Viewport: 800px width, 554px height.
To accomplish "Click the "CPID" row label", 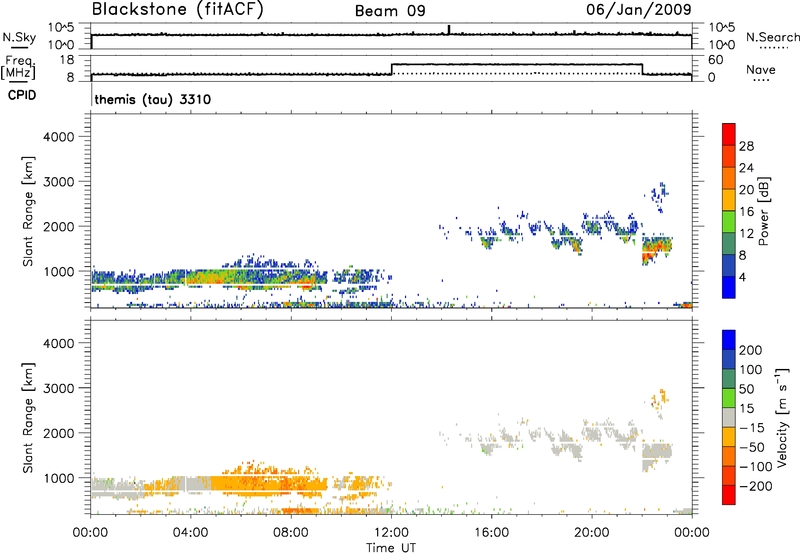I will point(22,95).
